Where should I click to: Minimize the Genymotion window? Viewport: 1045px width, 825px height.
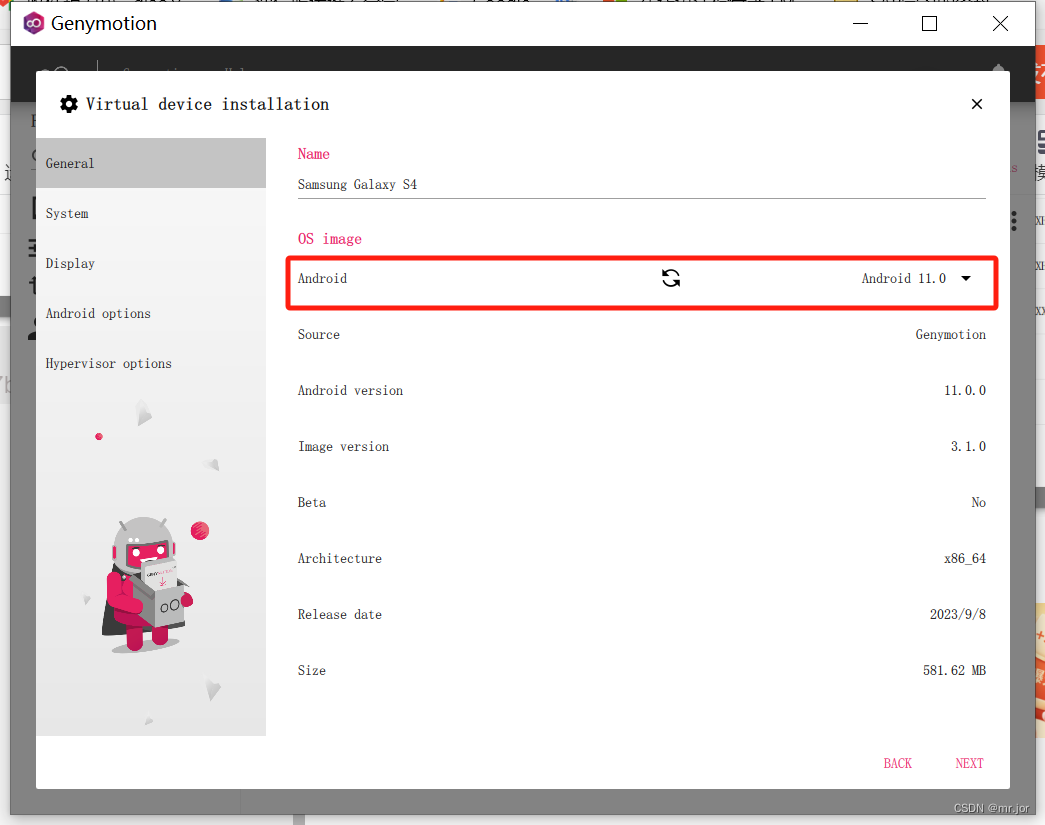coord(860,23)
